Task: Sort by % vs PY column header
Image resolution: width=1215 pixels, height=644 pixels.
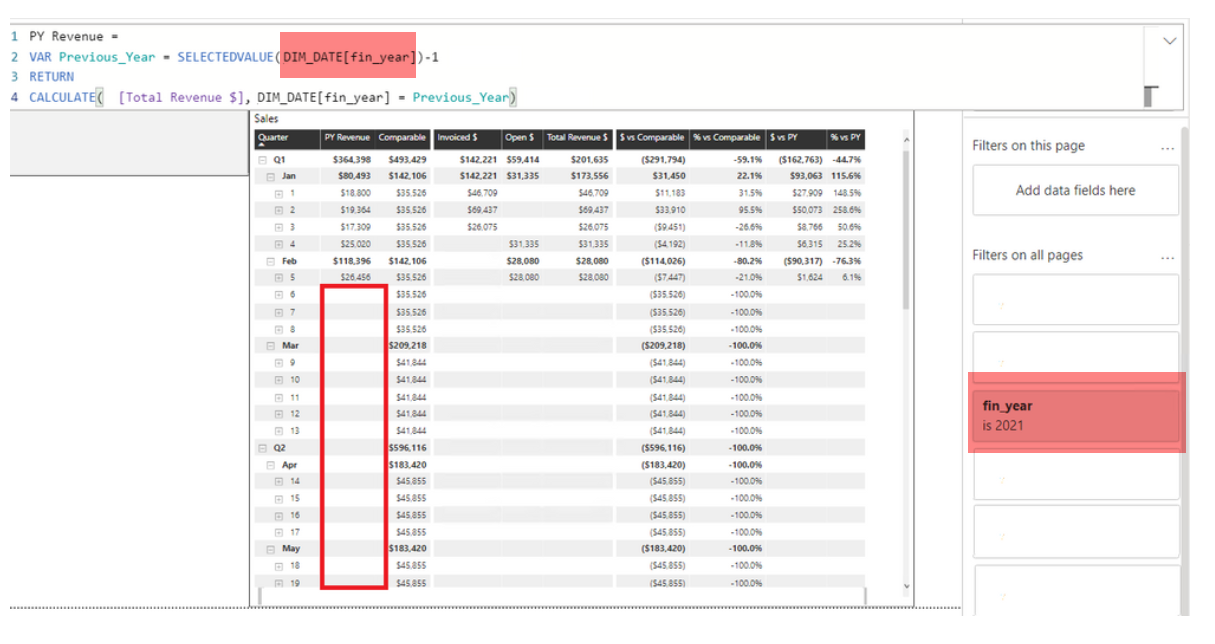Action: [846, 138]
